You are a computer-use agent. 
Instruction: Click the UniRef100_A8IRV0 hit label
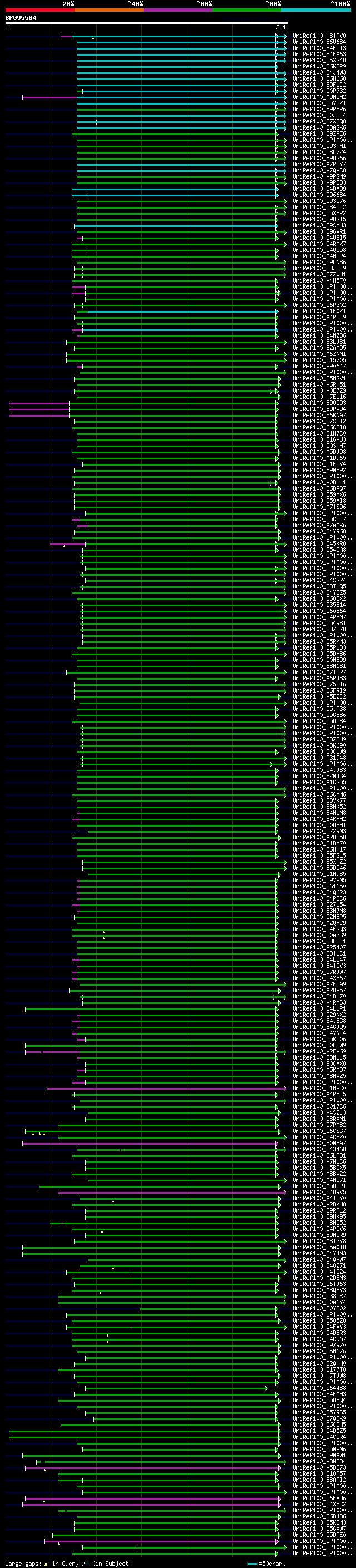tap(319, 36)
